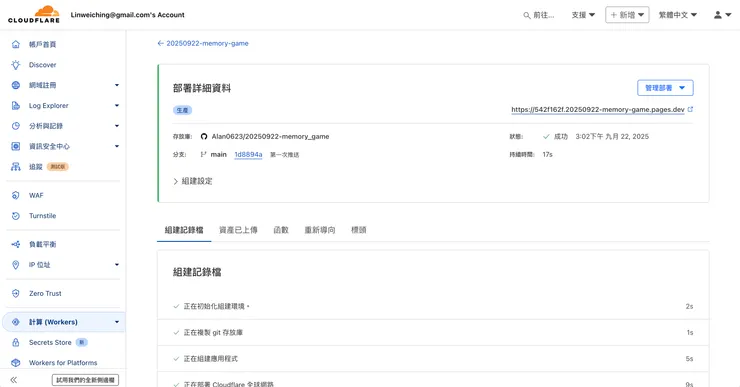
Task: Click the GitHub icon beside the repository name
Action: pos(204,136)
